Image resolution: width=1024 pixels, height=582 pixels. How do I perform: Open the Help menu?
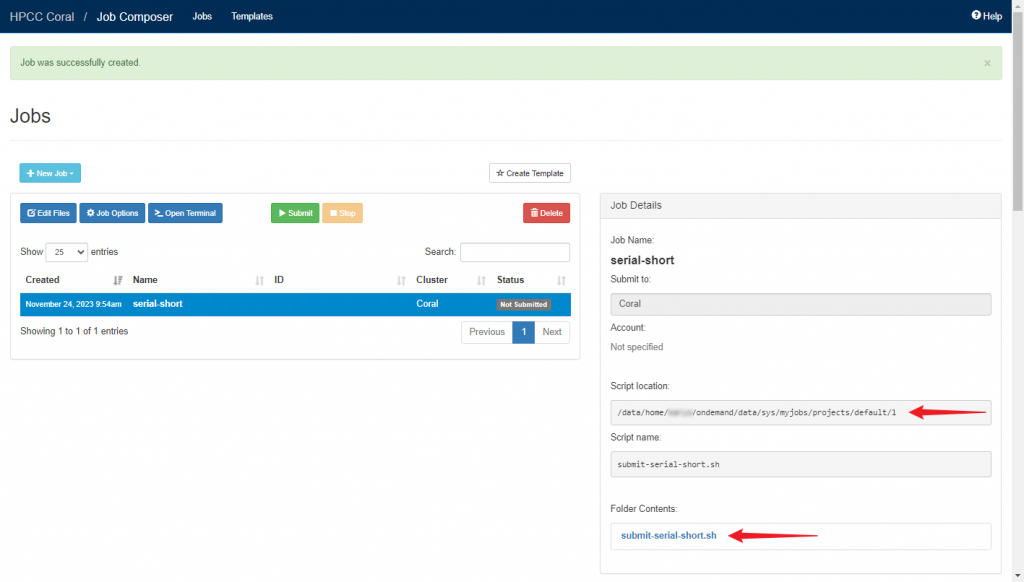986,15
